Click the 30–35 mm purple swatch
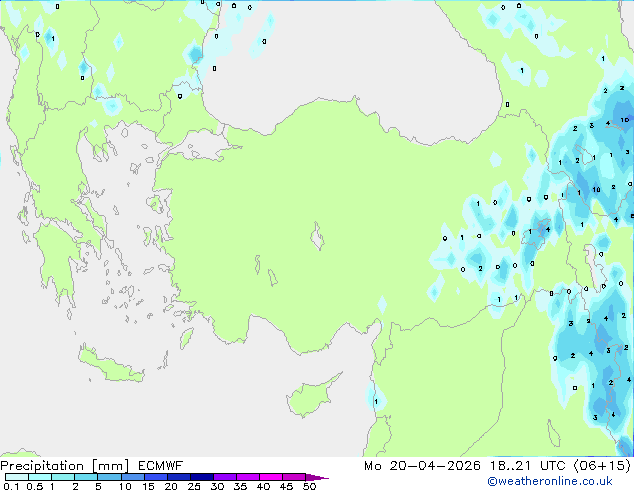Viewport: 634px width, 490px height. [x=224, y=477]
